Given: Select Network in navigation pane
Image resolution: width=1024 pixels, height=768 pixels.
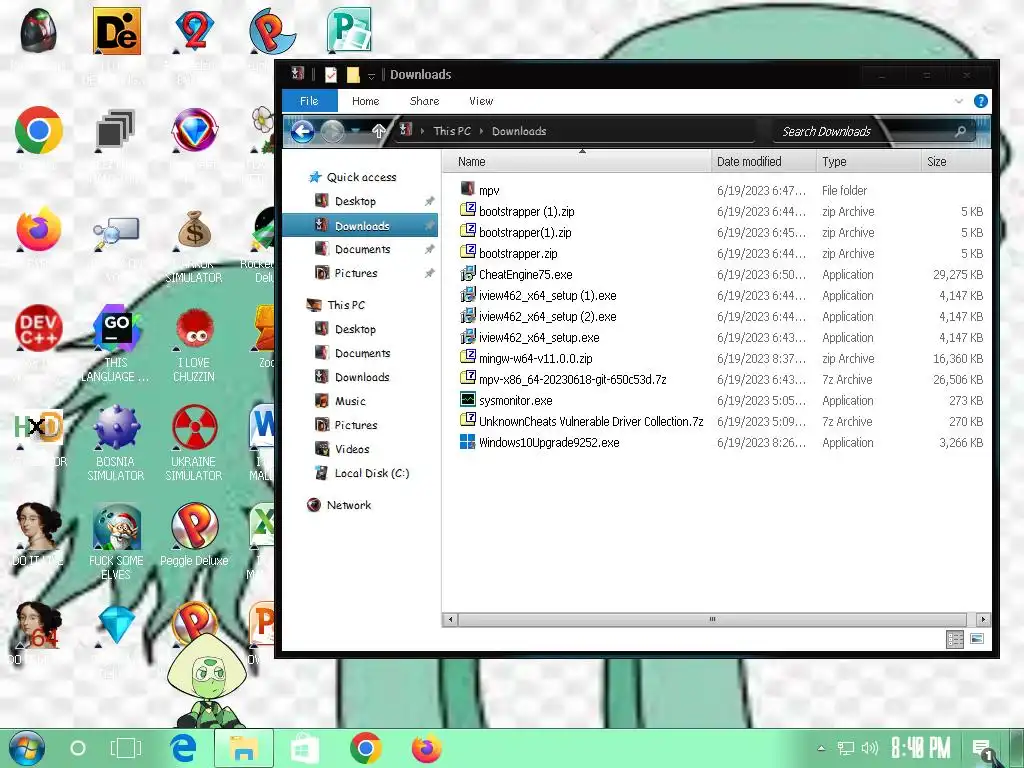Looking at the screenshot, I should [349, 505].
